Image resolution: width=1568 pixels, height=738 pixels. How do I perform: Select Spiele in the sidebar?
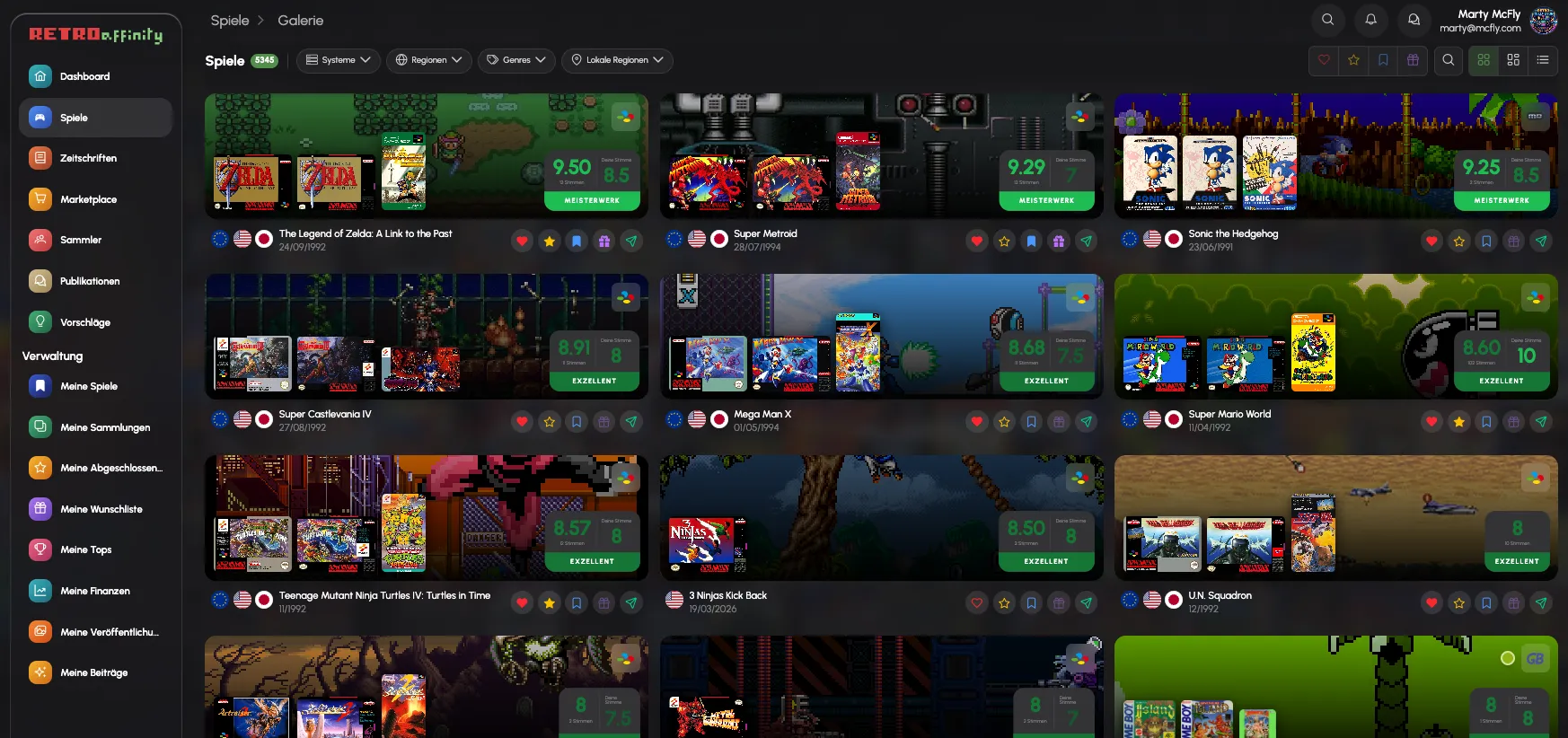tap(95, 118)
